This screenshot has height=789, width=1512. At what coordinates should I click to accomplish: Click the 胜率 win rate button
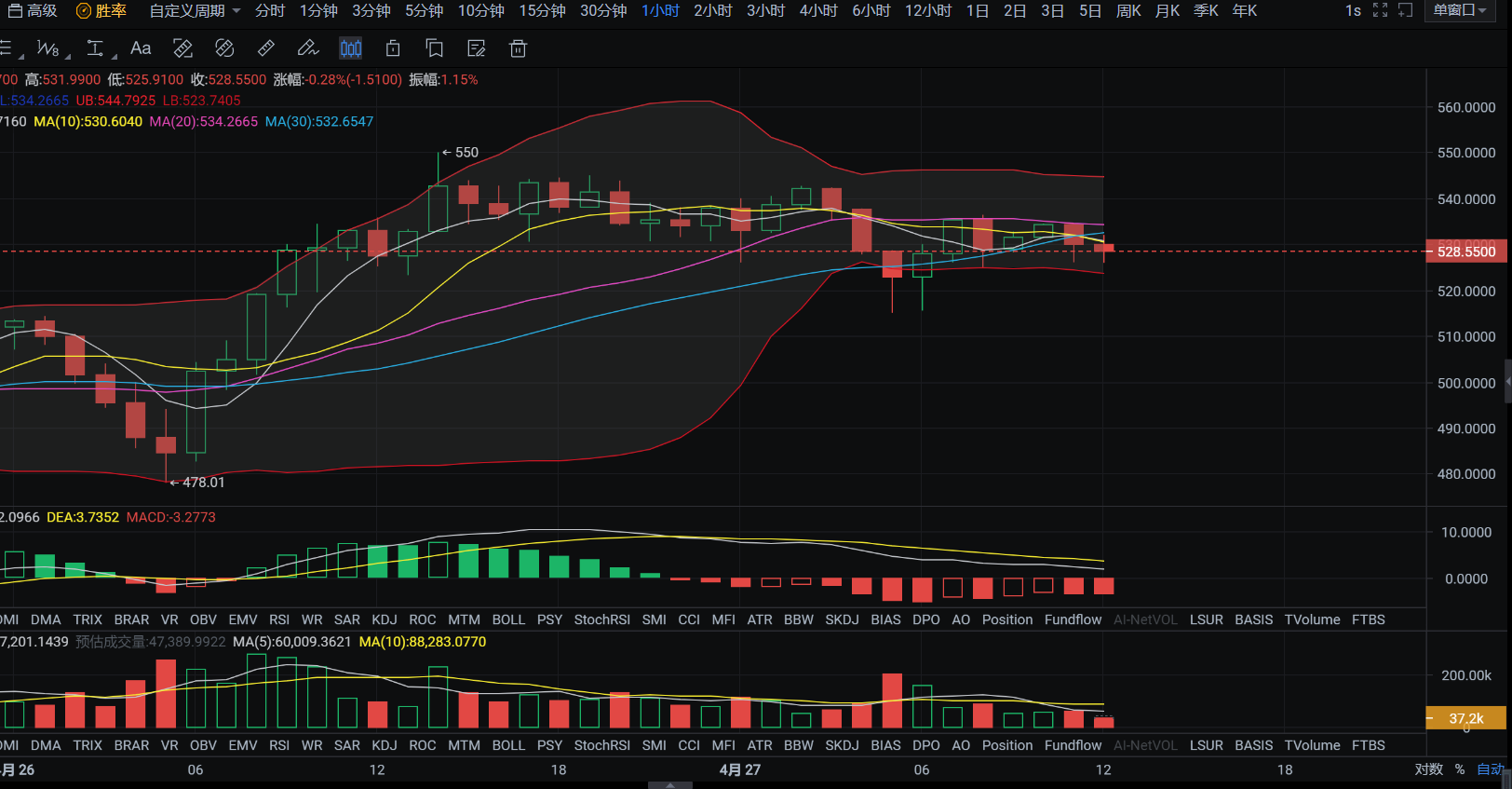101,10
